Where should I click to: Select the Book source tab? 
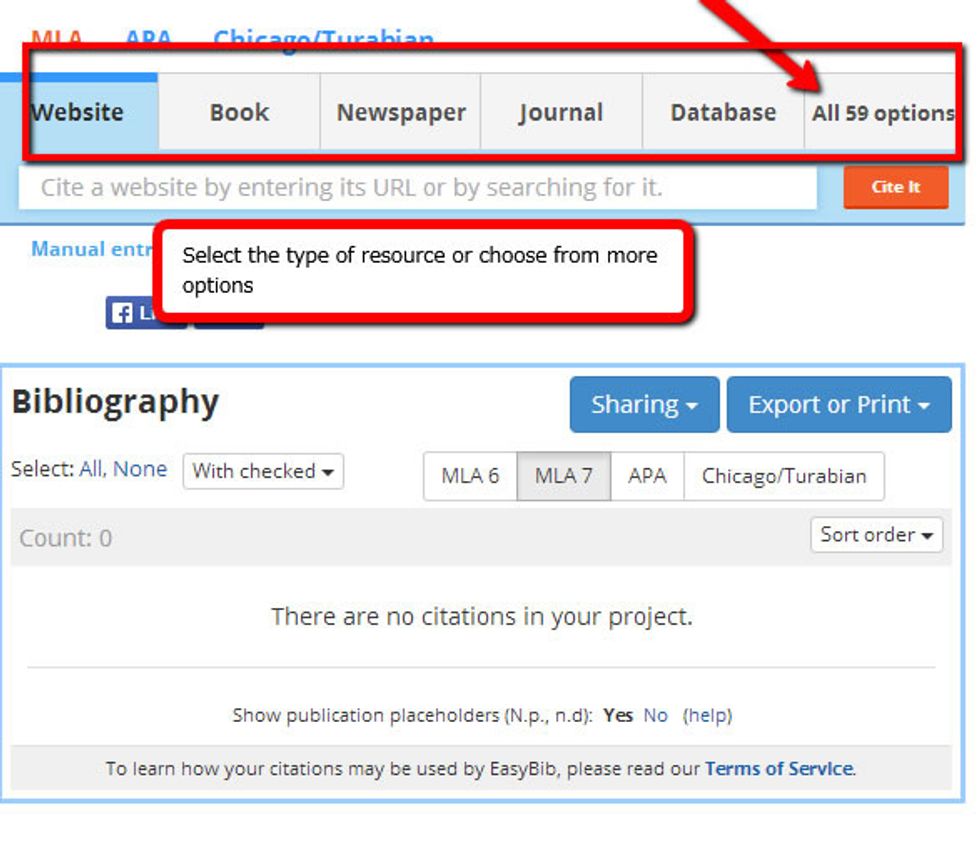(x=239, y=113)
